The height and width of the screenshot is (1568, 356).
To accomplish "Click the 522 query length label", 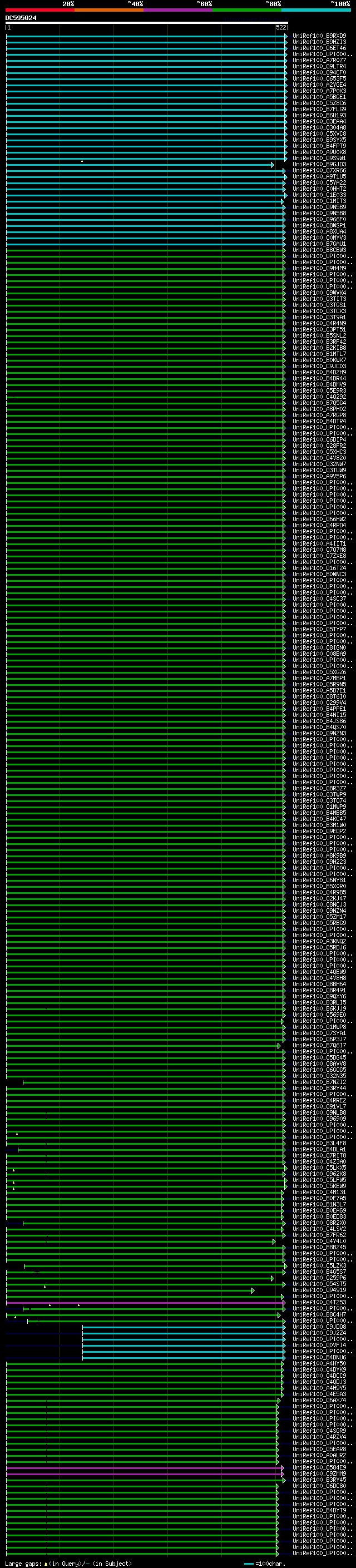I will [x=280, y=27].
